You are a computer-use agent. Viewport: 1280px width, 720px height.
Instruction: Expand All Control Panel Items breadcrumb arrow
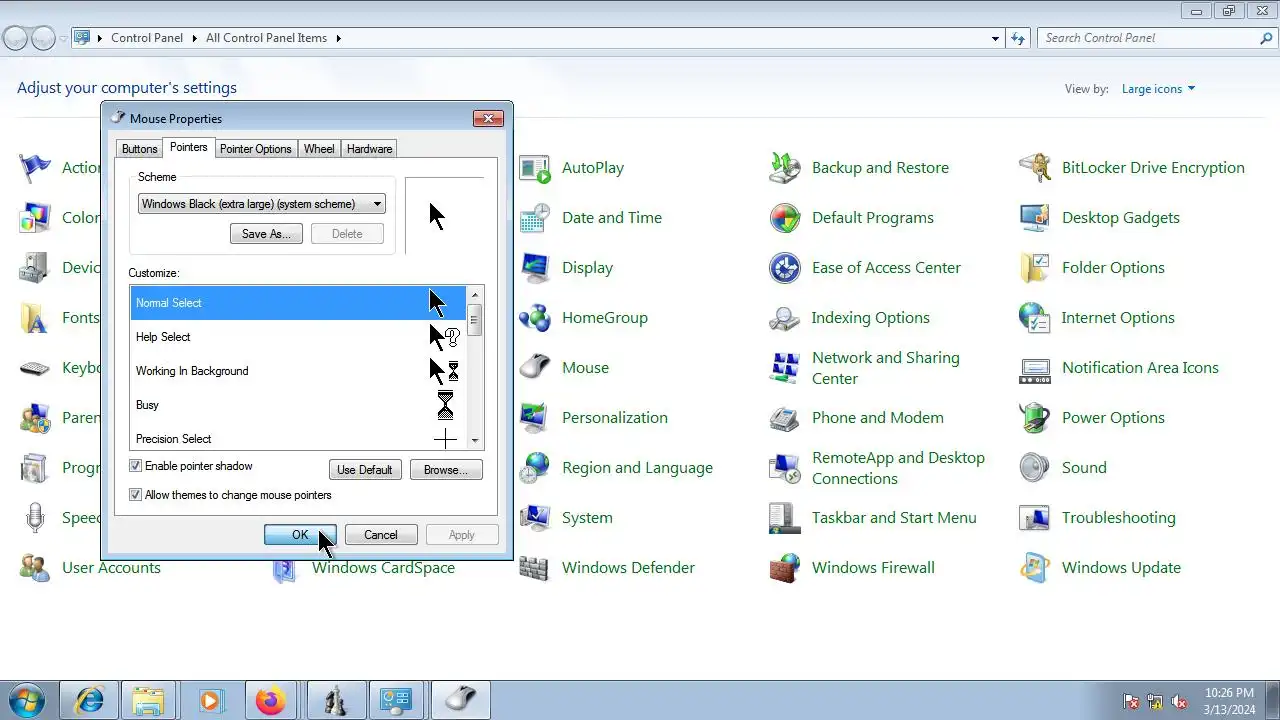338,38
